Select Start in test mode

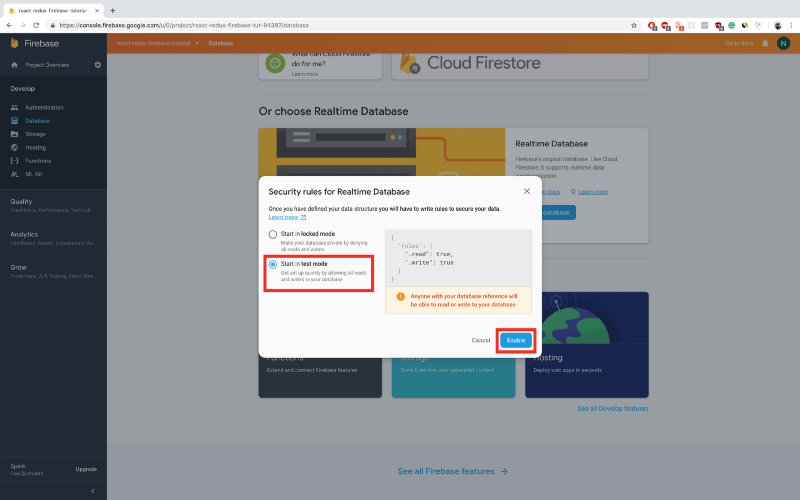272,264
